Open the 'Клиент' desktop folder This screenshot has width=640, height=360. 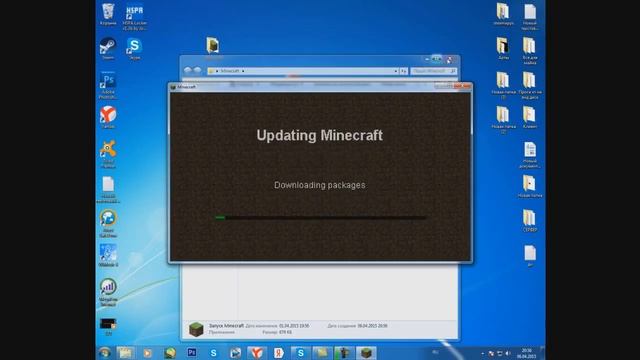click(x=530, y=117)
